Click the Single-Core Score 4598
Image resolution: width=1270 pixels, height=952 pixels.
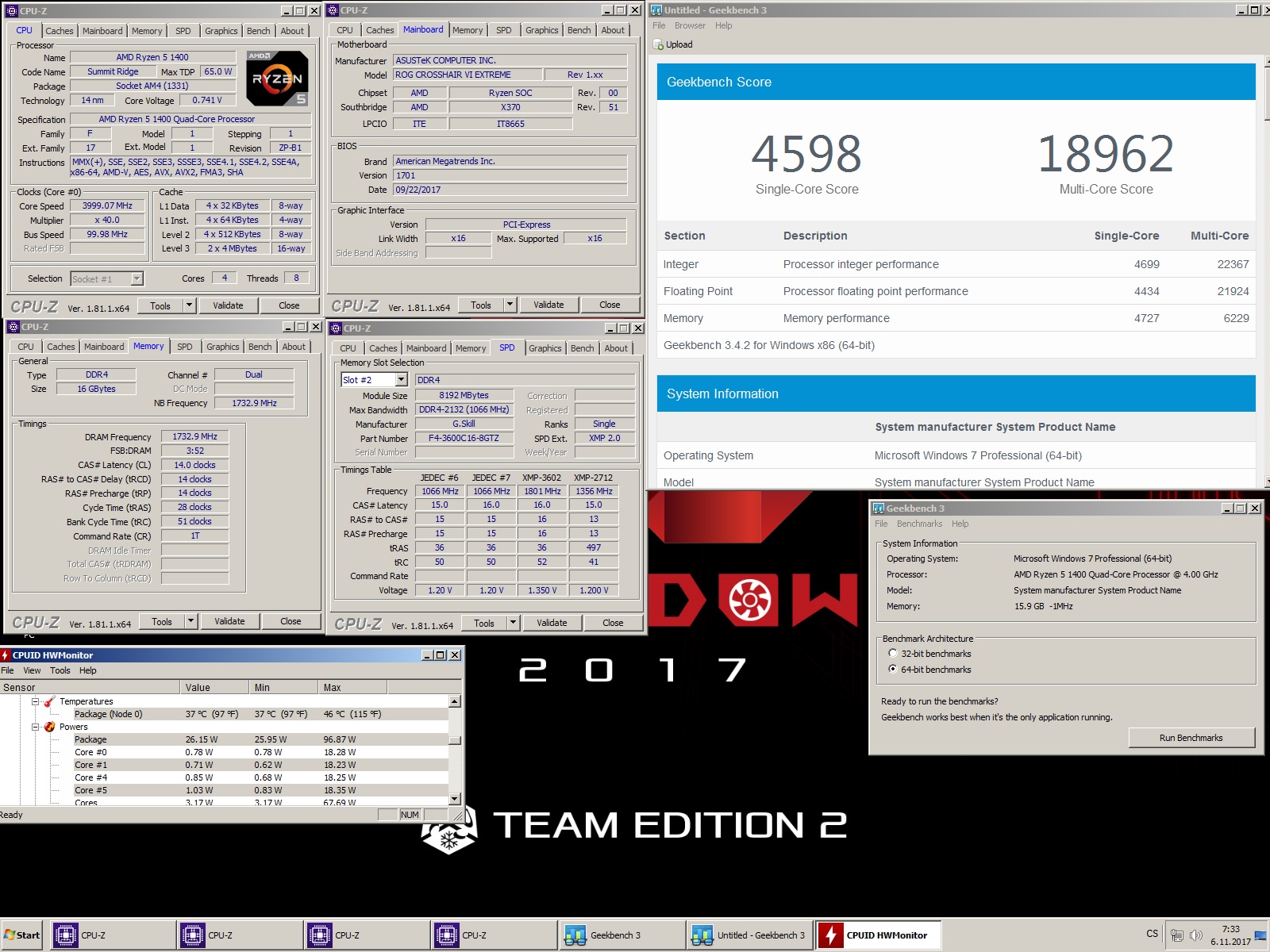[x=806, y=154]
